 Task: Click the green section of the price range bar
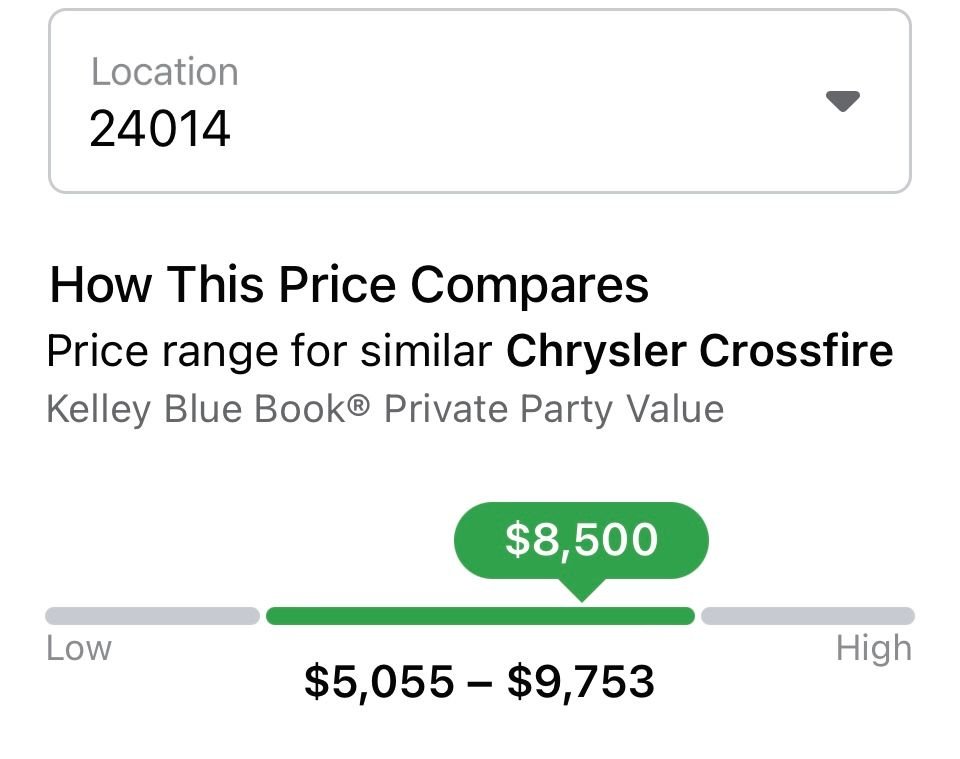point(480,615)
